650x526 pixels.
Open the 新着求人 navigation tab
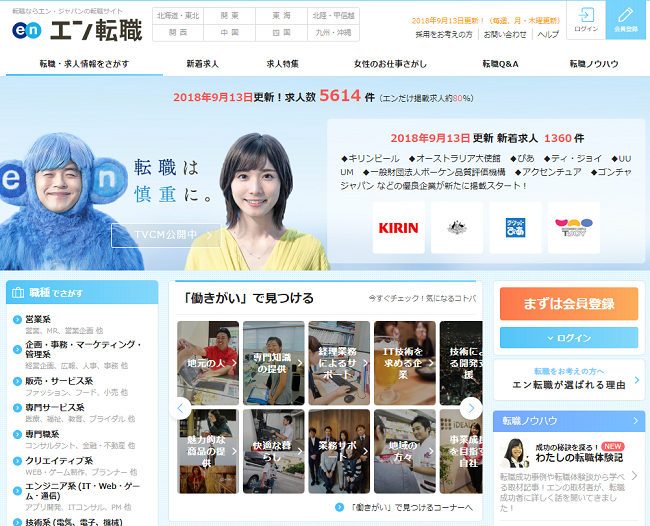[202, 64]
